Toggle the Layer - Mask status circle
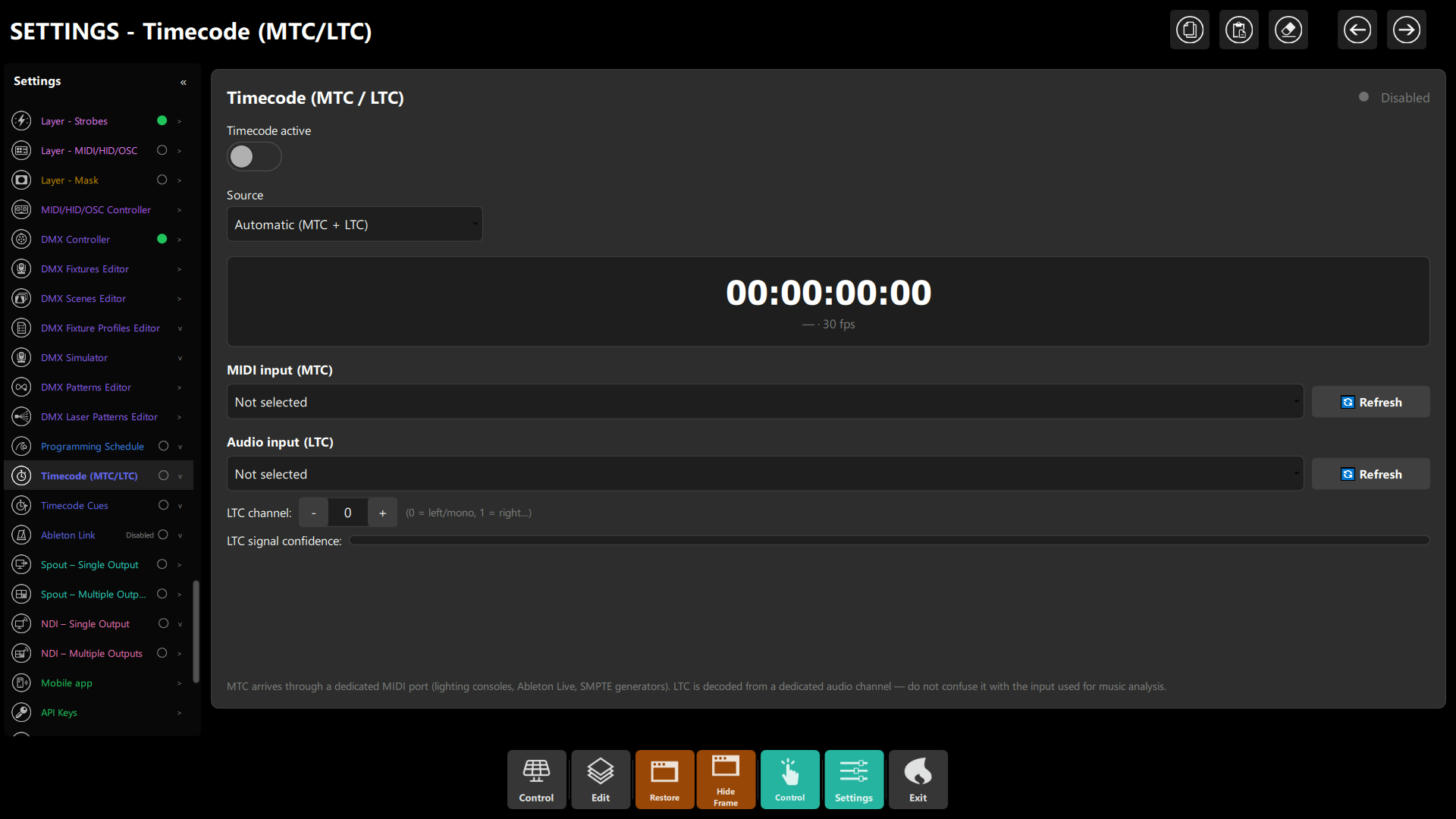The height and width of the screenshot is (819, 1456). pyautogui.click(x=162, y=180)
